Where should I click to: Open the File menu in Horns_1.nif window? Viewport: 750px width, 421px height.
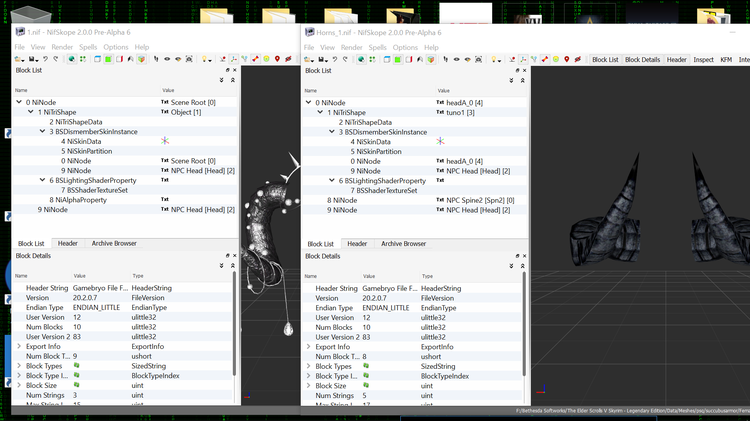tap(309, 47)
